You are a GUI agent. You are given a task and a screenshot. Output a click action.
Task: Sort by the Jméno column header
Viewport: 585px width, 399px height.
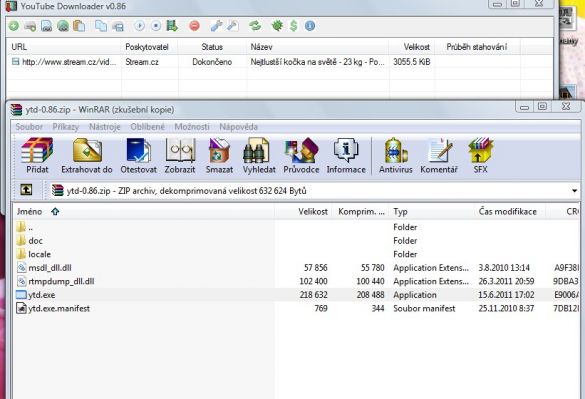pos(144,212)
